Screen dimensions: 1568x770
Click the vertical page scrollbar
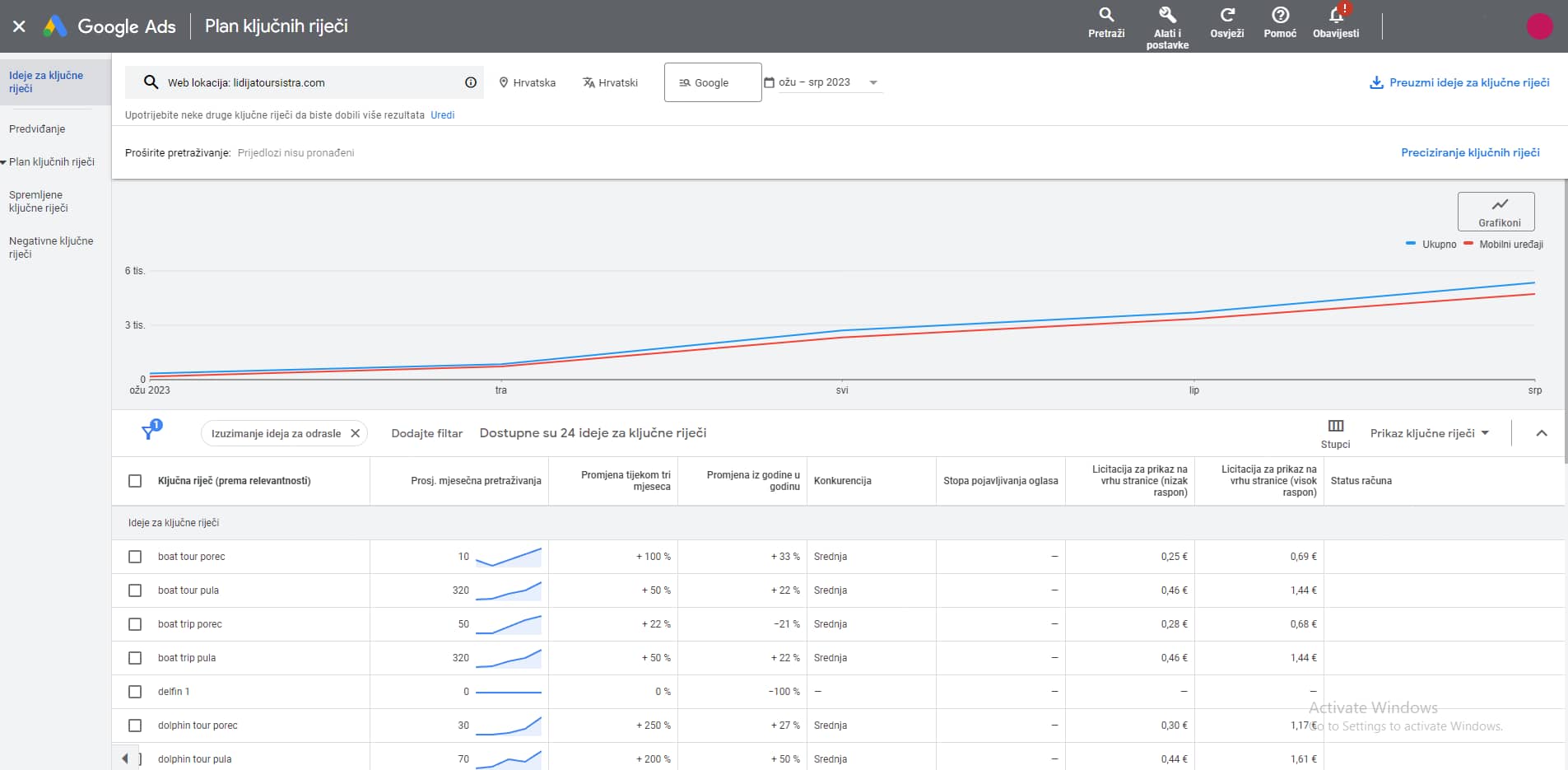point(1565,321)
